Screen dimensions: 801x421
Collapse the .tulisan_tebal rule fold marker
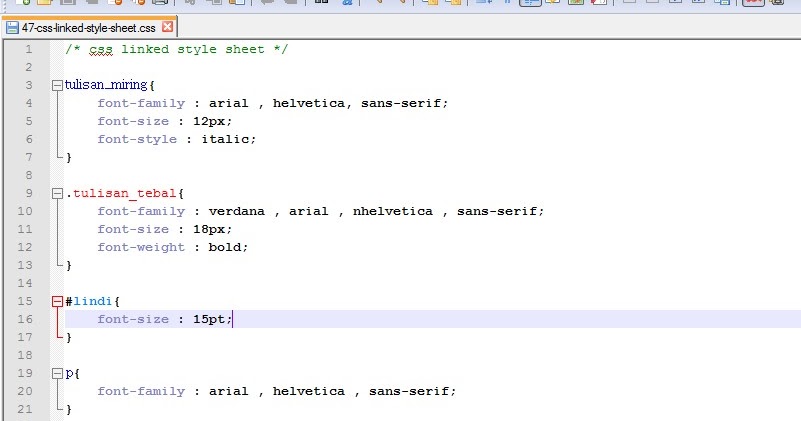[x=57, y=194]
